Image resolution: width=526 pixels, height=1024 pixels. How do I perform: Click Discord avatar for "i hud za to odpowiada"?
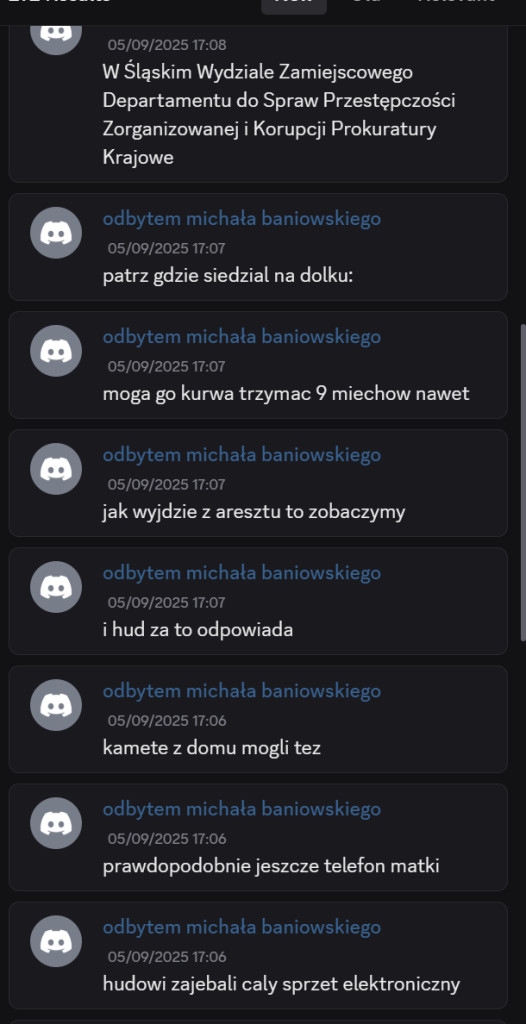[x=56, y=586]
